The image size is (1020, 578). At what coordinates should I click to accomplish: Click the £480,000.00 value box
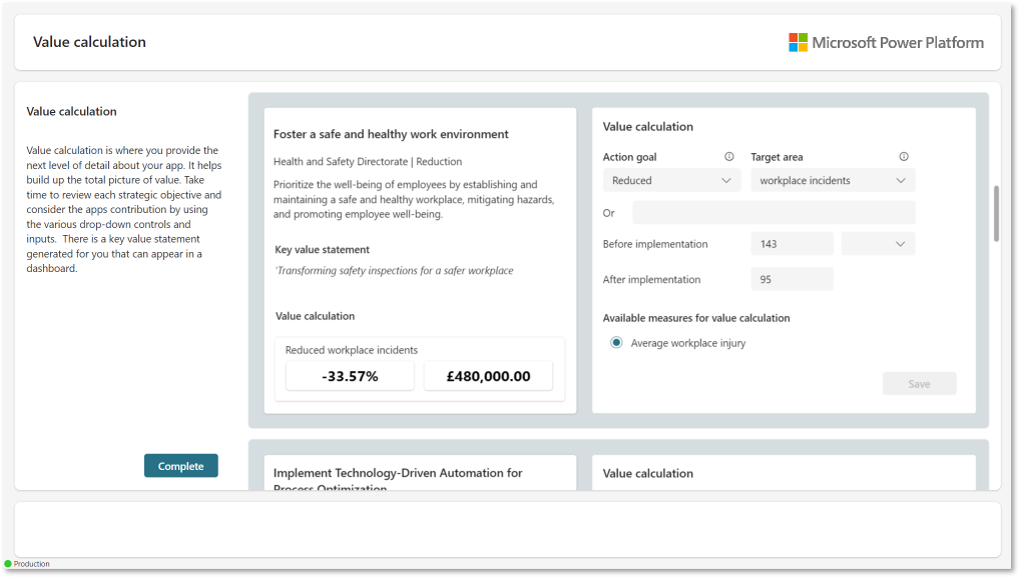[488, 377]
